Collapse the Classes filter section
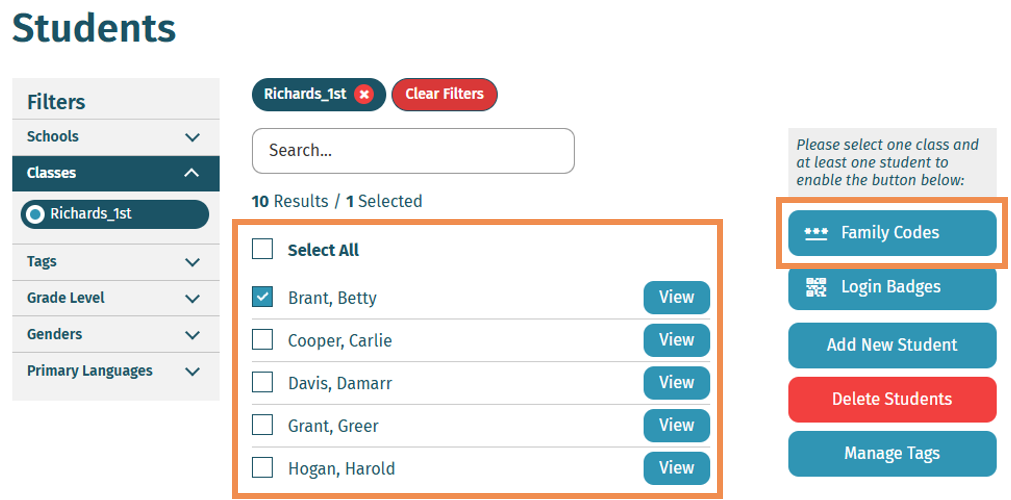This screenshot has height=500, width=1011. (192, 173)
